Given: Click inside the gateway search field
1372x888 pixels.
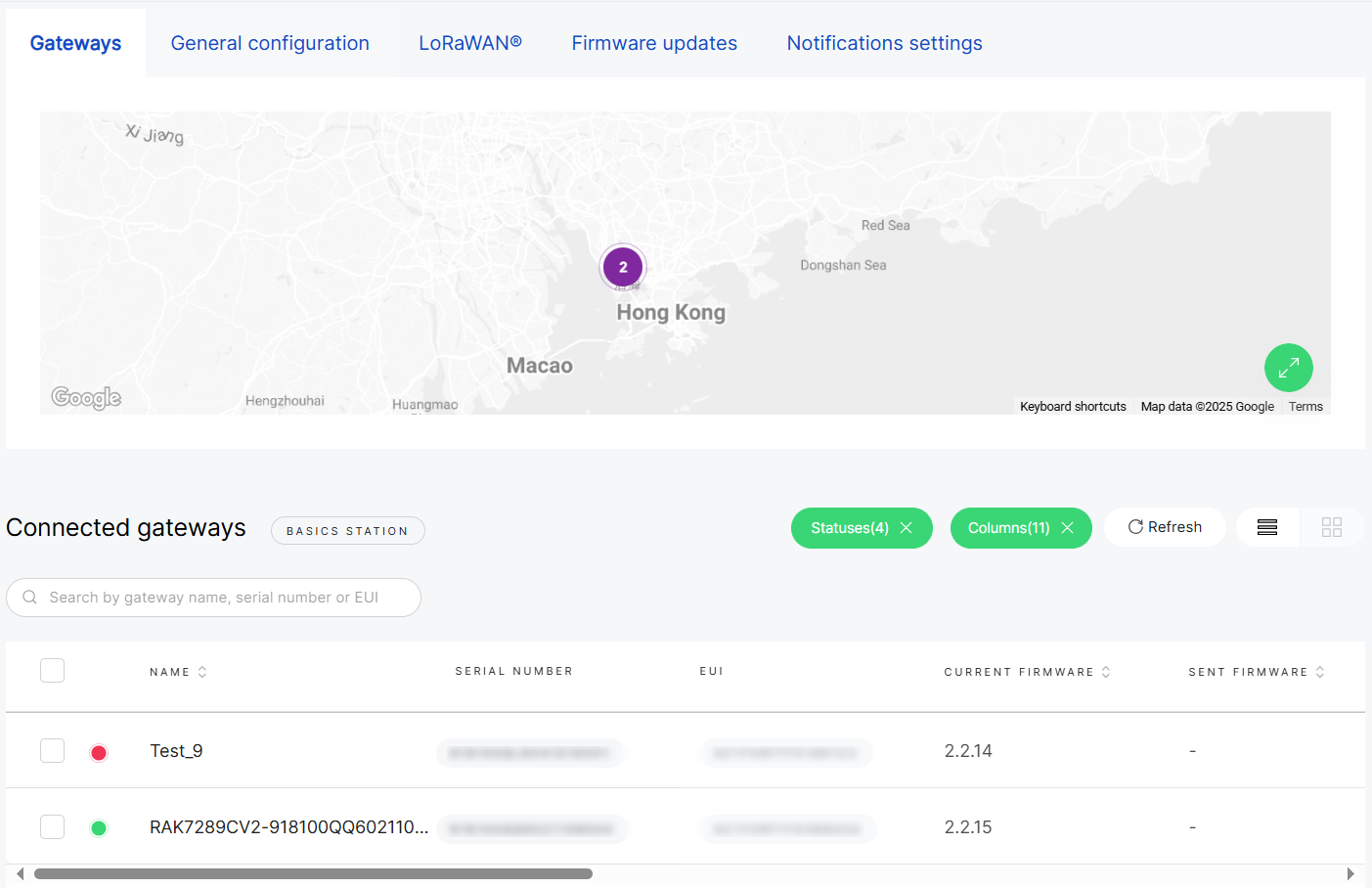Looking at the screenshot, I should 213,597.
